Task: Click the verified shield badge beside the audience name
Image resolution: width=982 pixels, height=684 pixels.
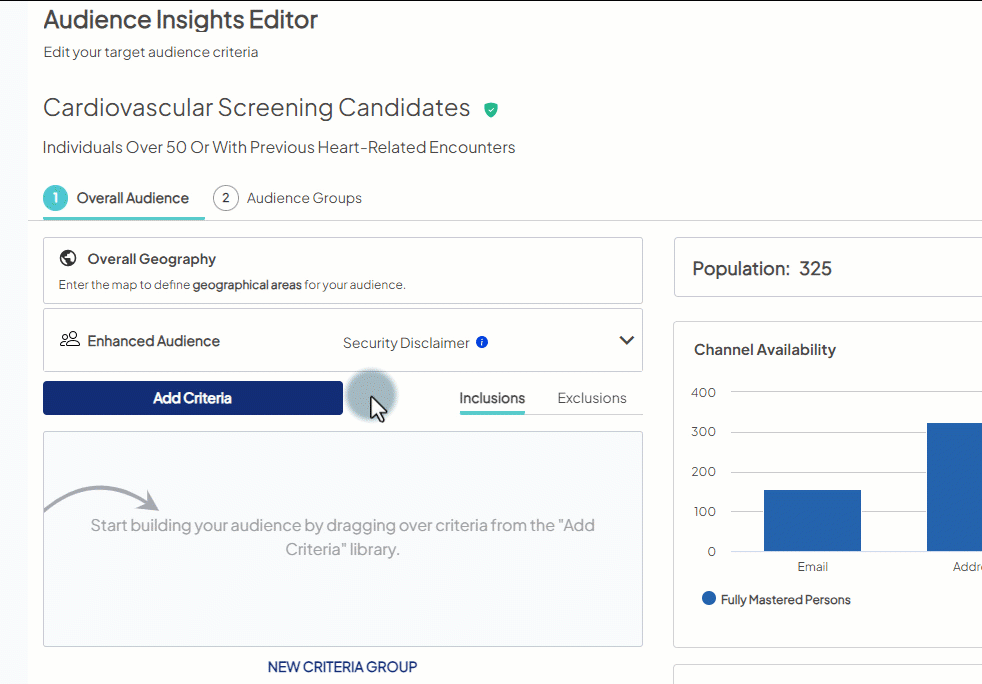Action: coord(491,110)
